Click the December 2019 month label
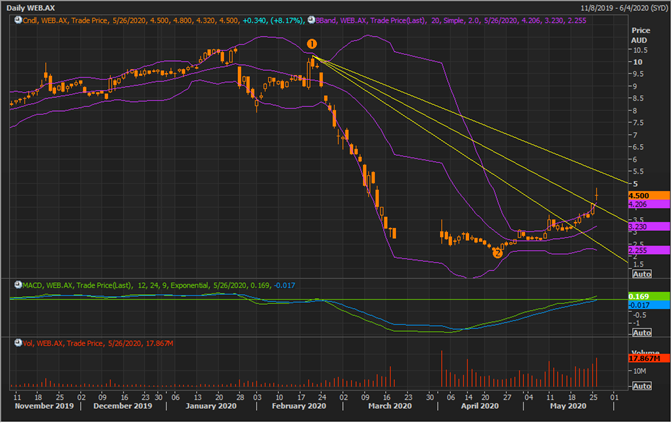Screen dimensions: 672x423 pos(123,405)
